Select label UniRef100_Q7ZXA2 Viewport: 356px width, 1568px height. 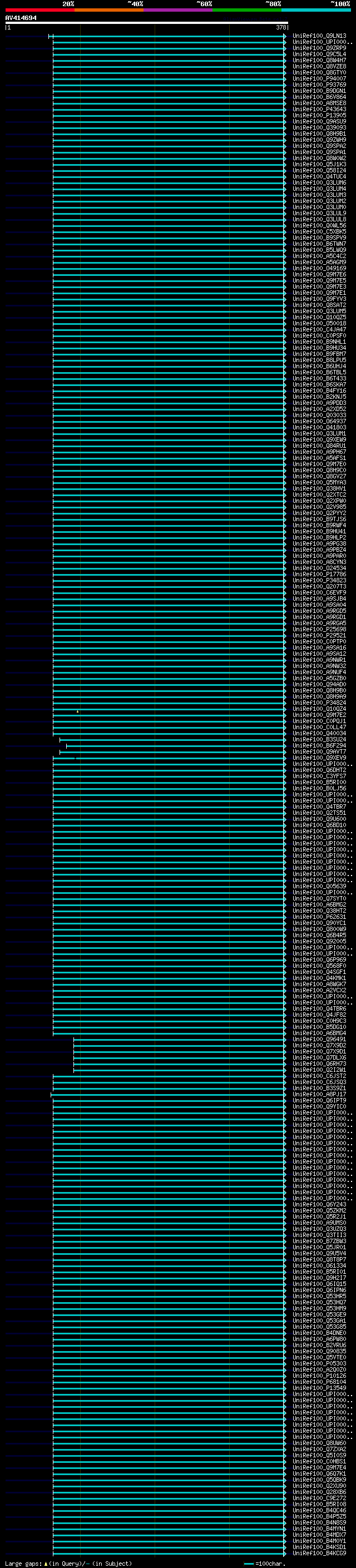pos(319,1450)
